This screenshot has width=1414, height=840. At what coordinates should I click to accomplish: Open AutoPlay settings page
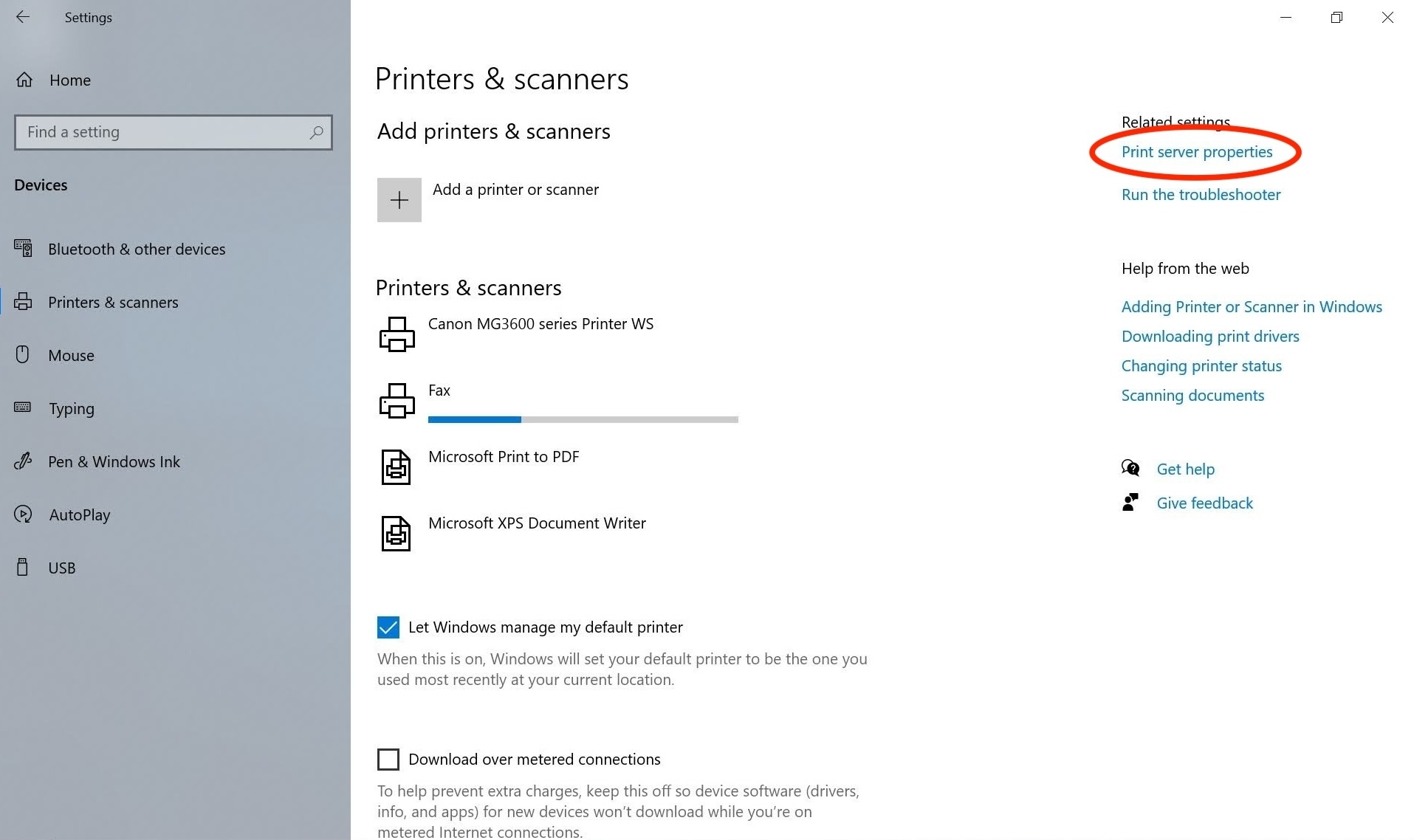[80, 515]
